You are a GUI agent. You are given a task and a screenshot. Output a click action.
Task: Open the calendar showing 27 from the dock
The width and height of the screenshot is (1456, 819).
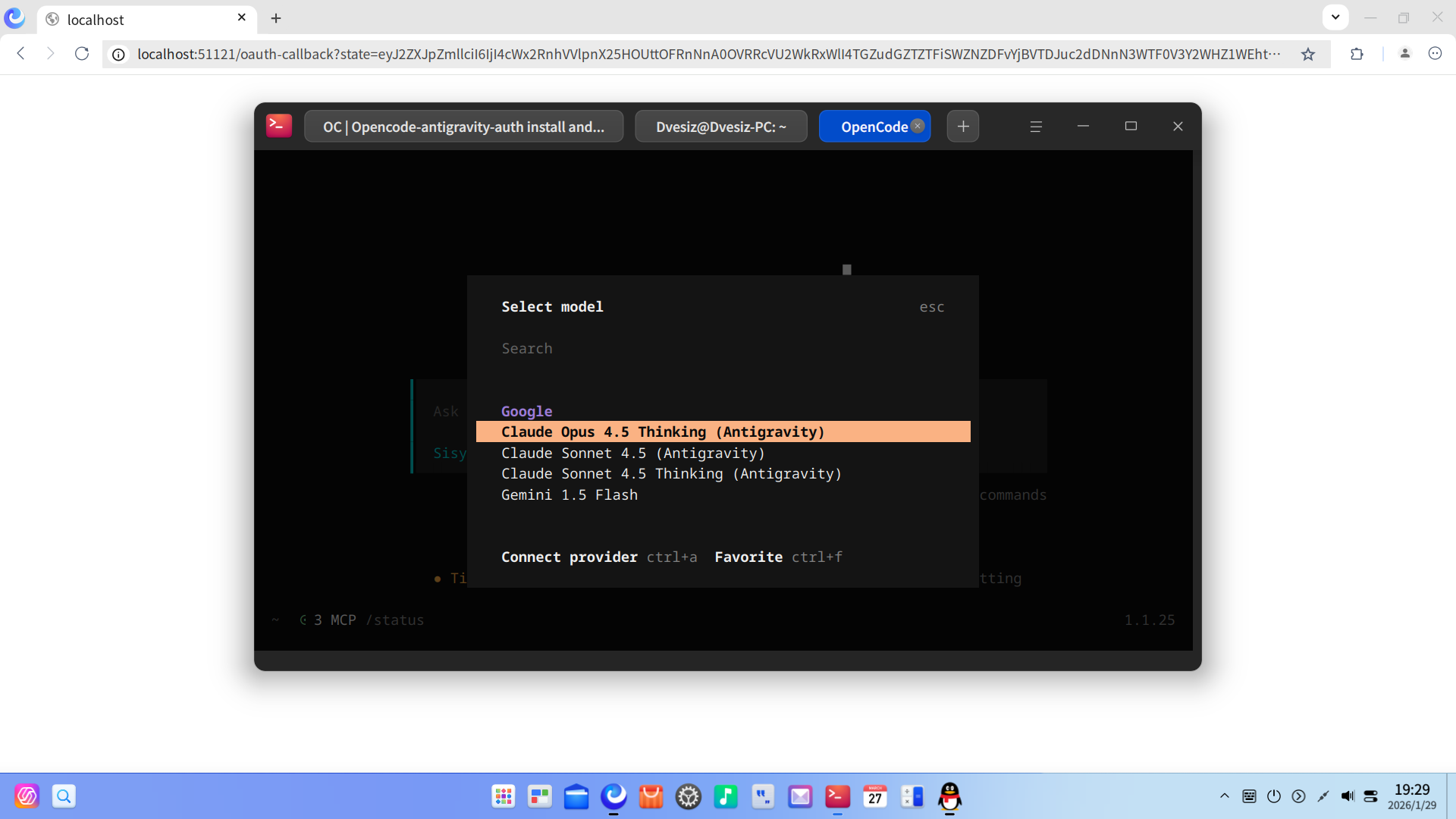[x=874, y=797]
